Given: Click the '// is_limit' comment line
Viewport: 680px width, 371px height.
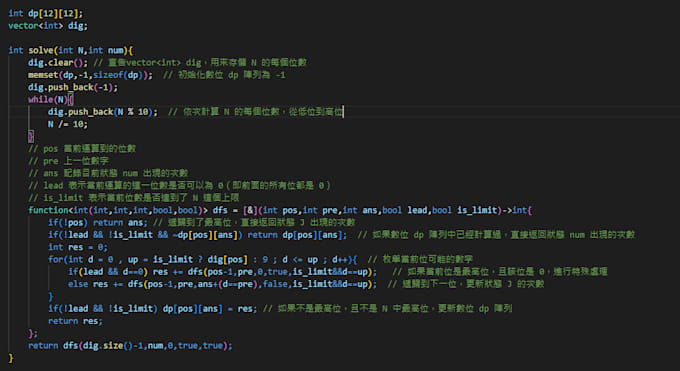Looking at the screenshot, I should 134,198.
